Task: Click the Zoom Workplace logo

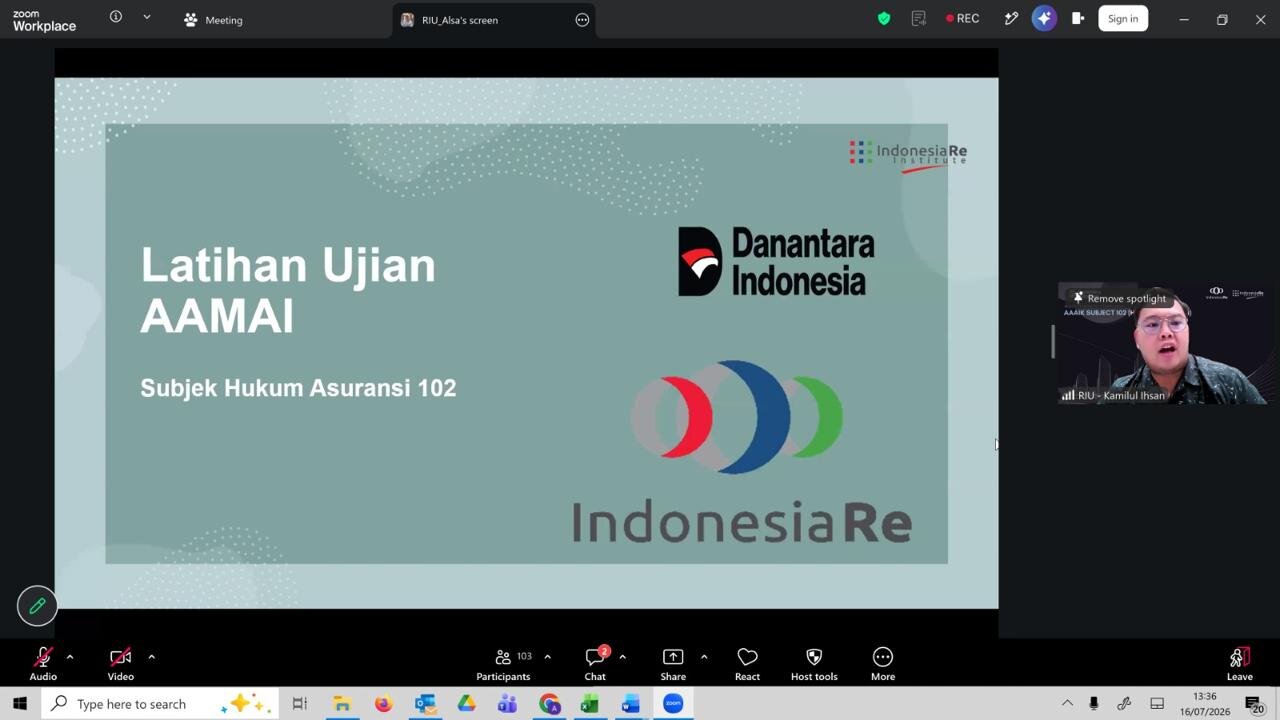Action: click(x=44, y=20)
